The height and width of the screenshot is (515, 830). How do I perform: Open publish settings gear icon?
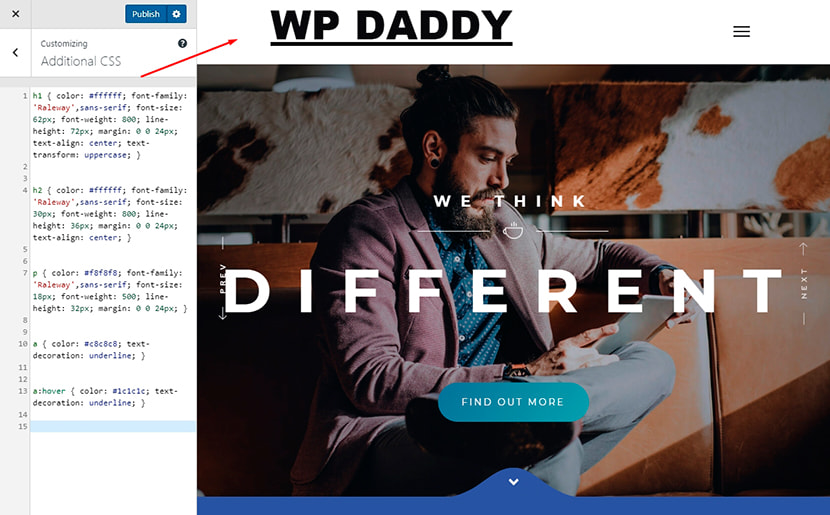(176, 14)
